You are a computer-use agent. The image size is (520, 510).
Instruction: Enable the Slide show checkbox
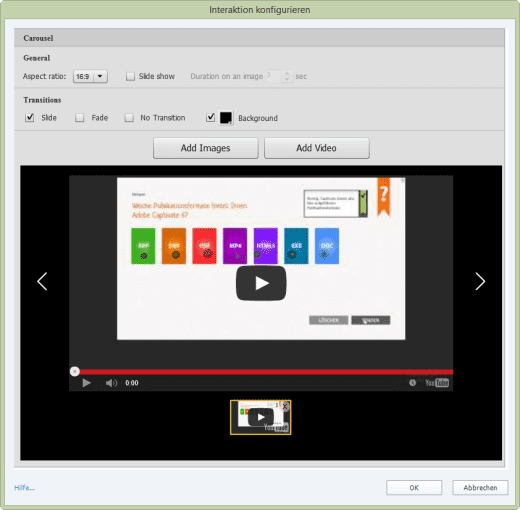point(130,76)
